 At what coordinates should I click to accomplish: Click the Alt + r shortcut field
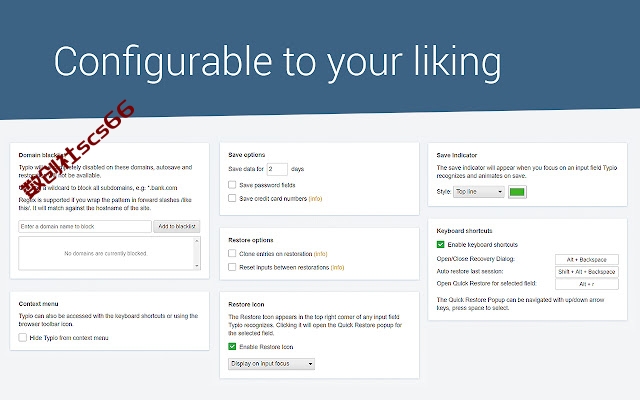pos(587,284)
